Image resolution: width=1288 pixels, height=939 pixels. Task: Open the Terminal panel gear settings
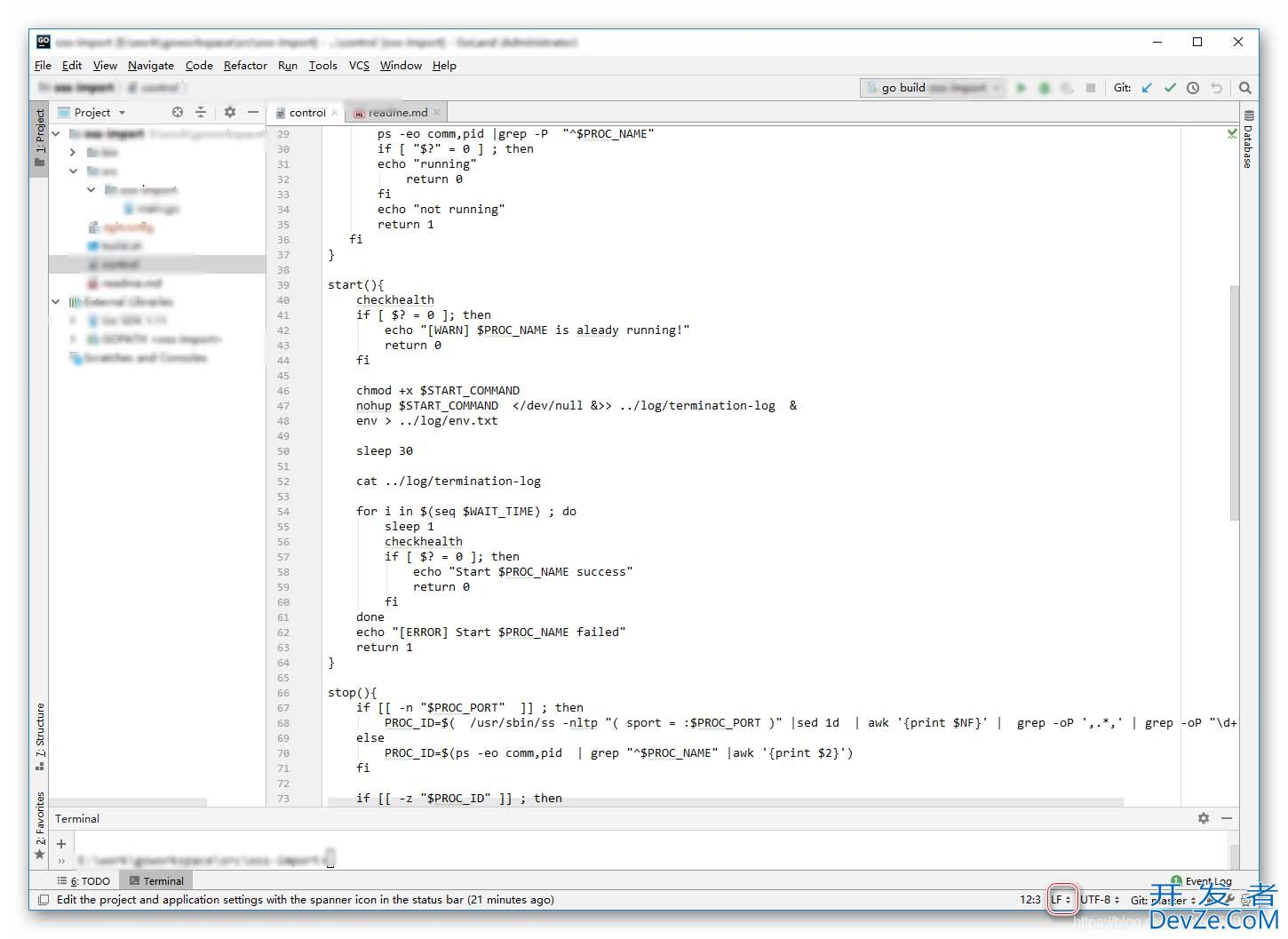(1204, 818)
